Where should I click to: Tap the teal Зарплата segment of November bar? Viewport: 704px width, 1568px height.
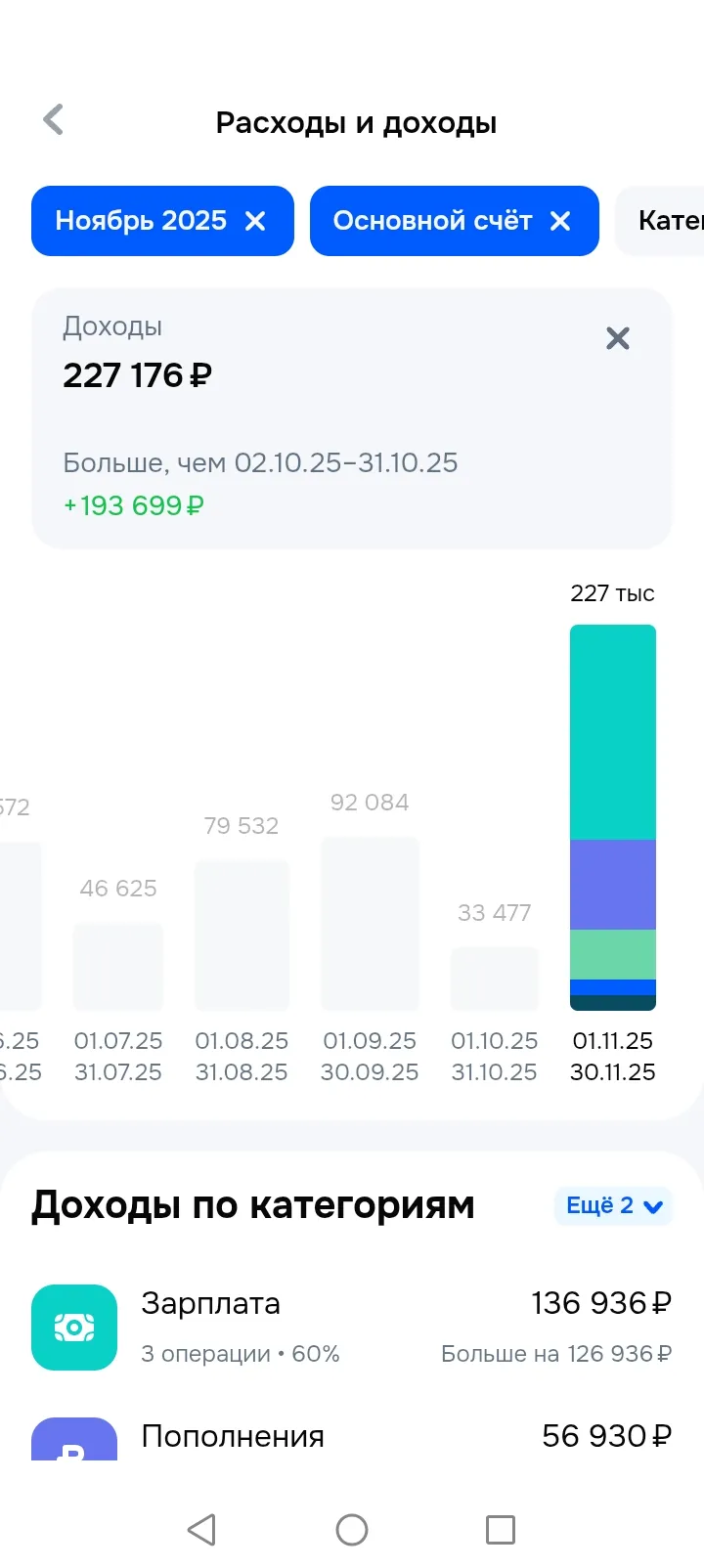pos(613,732)
